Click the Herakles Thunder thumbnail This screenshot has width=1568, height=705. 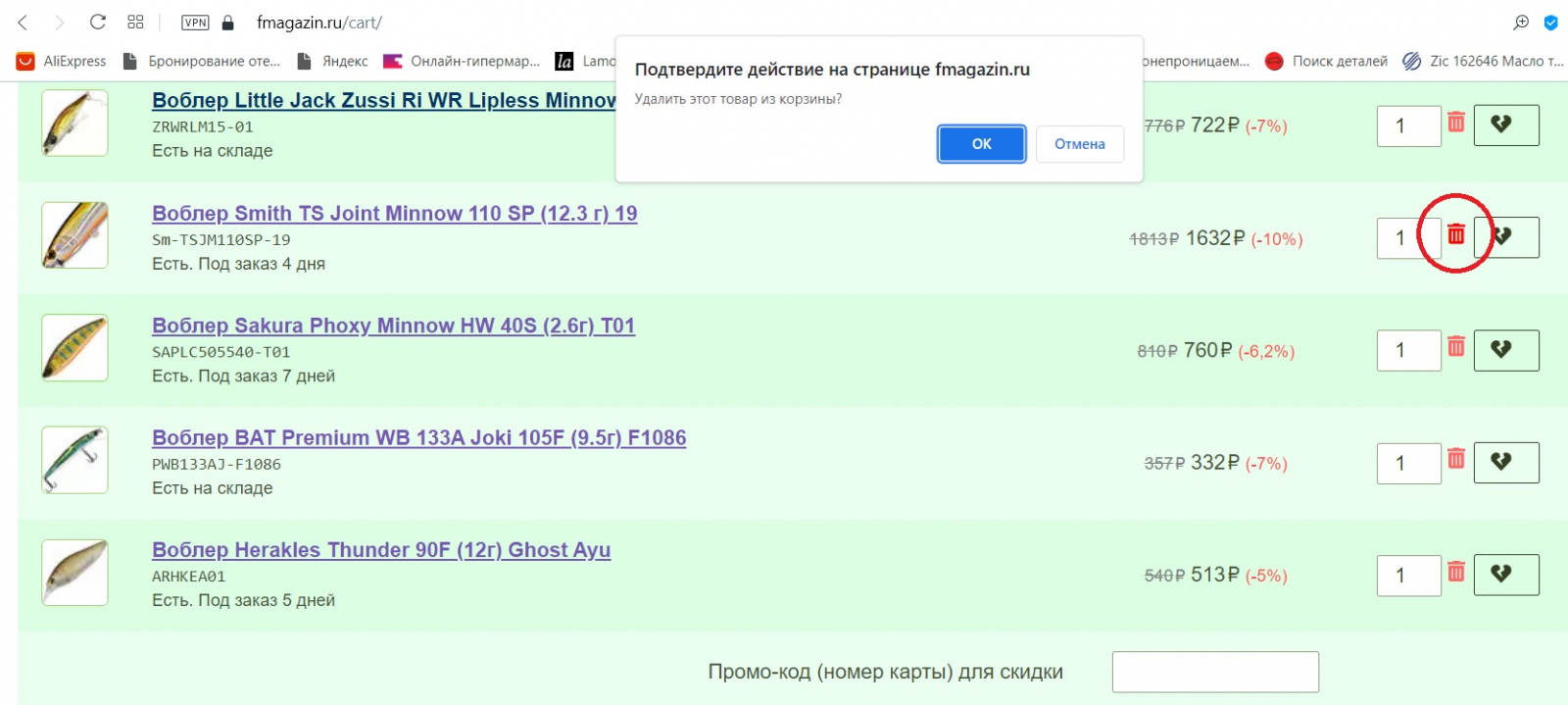[74, 572]
